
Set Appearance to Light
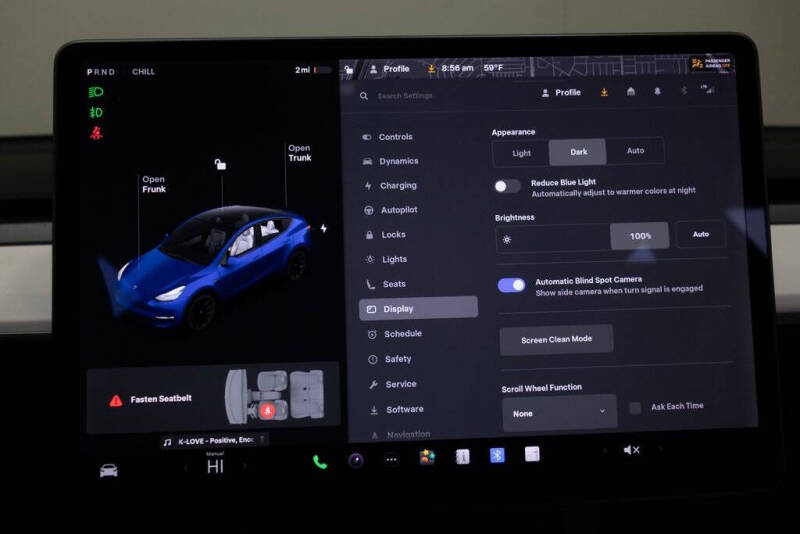point(521,153)
